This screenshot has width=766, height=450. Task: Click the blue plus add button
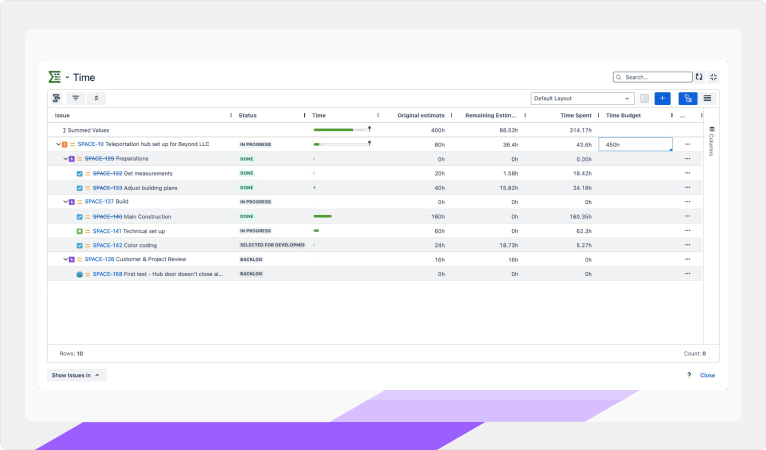[x=662, y=98]
